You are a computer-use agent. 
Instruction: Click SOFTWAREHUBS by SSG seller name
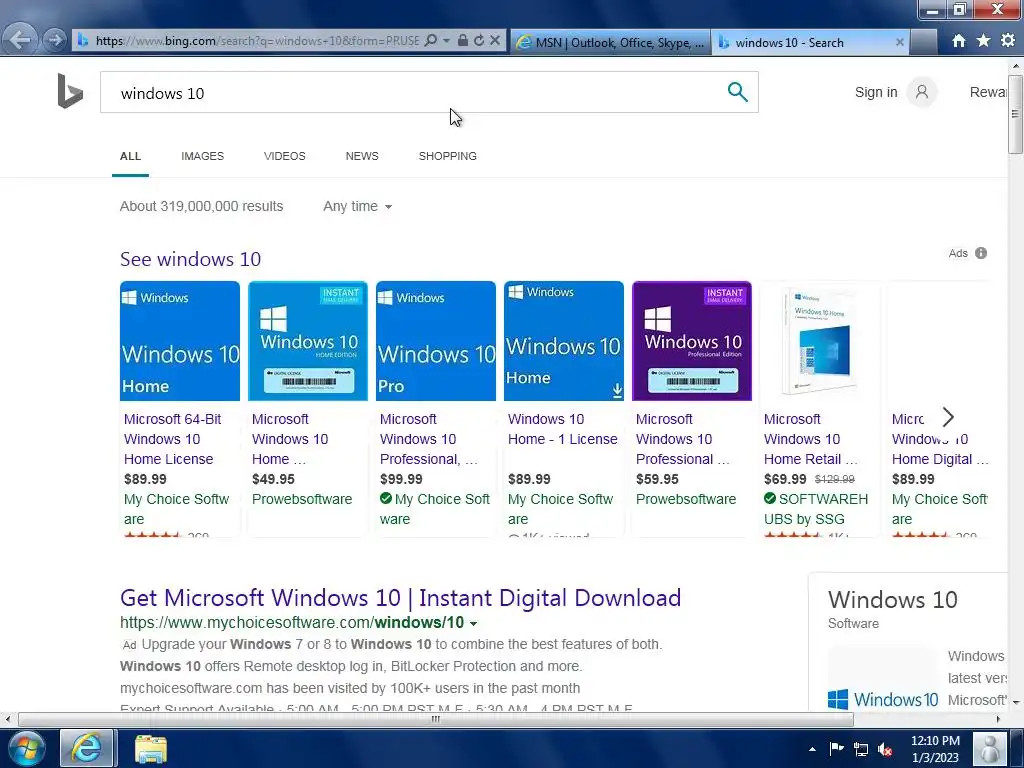(816, 509)
